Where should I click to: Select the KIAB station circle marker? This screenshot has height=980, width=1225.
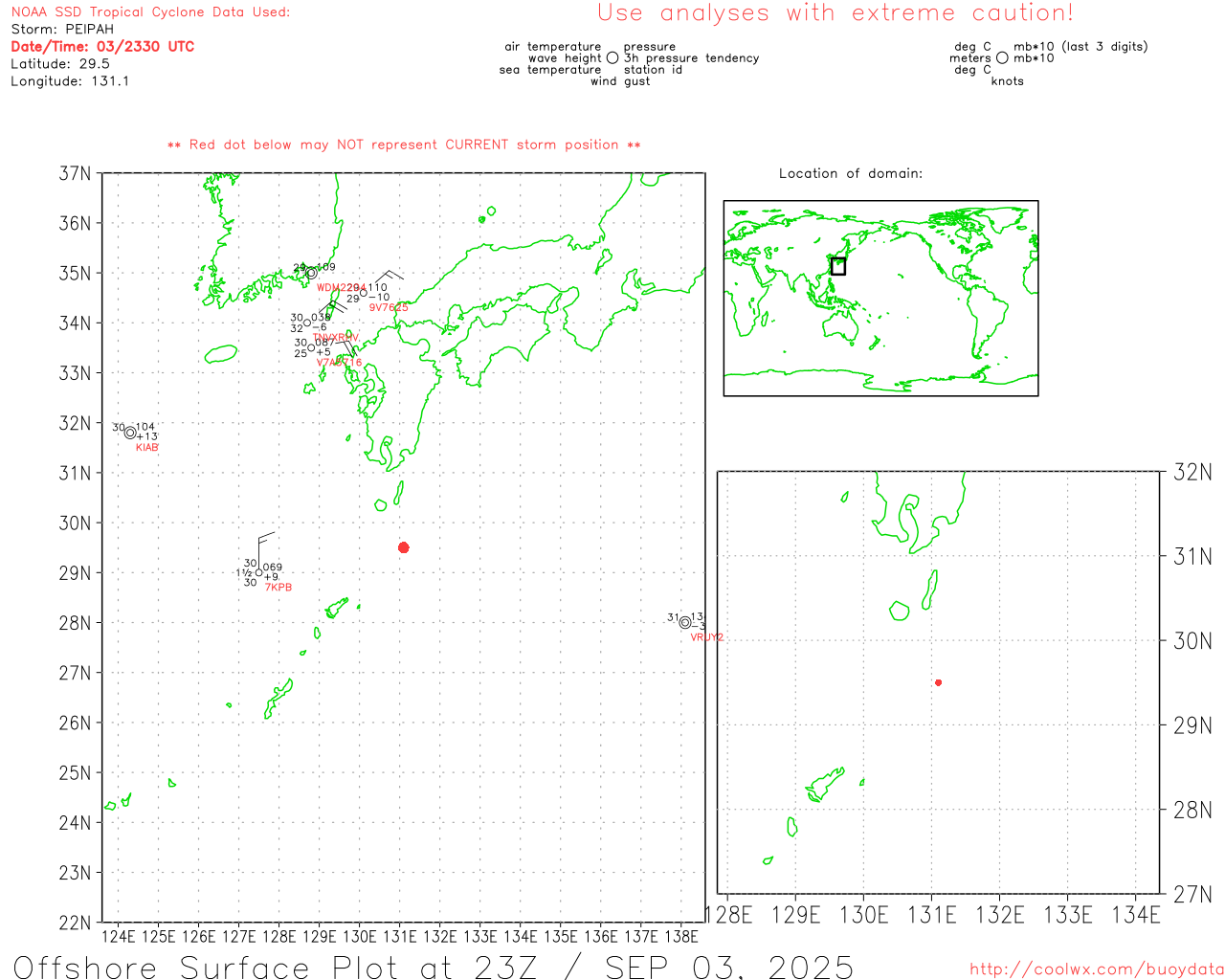(130, 433)
